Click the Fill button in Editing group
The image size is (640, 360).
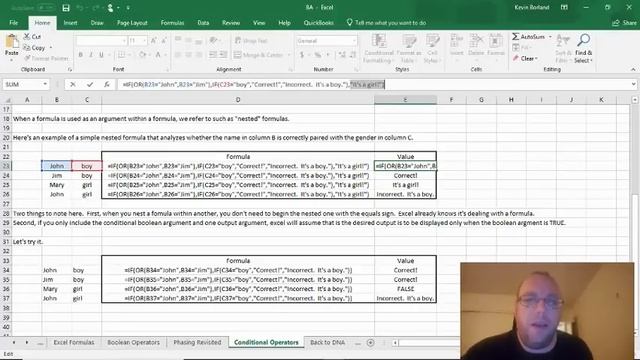click(522, 48)
